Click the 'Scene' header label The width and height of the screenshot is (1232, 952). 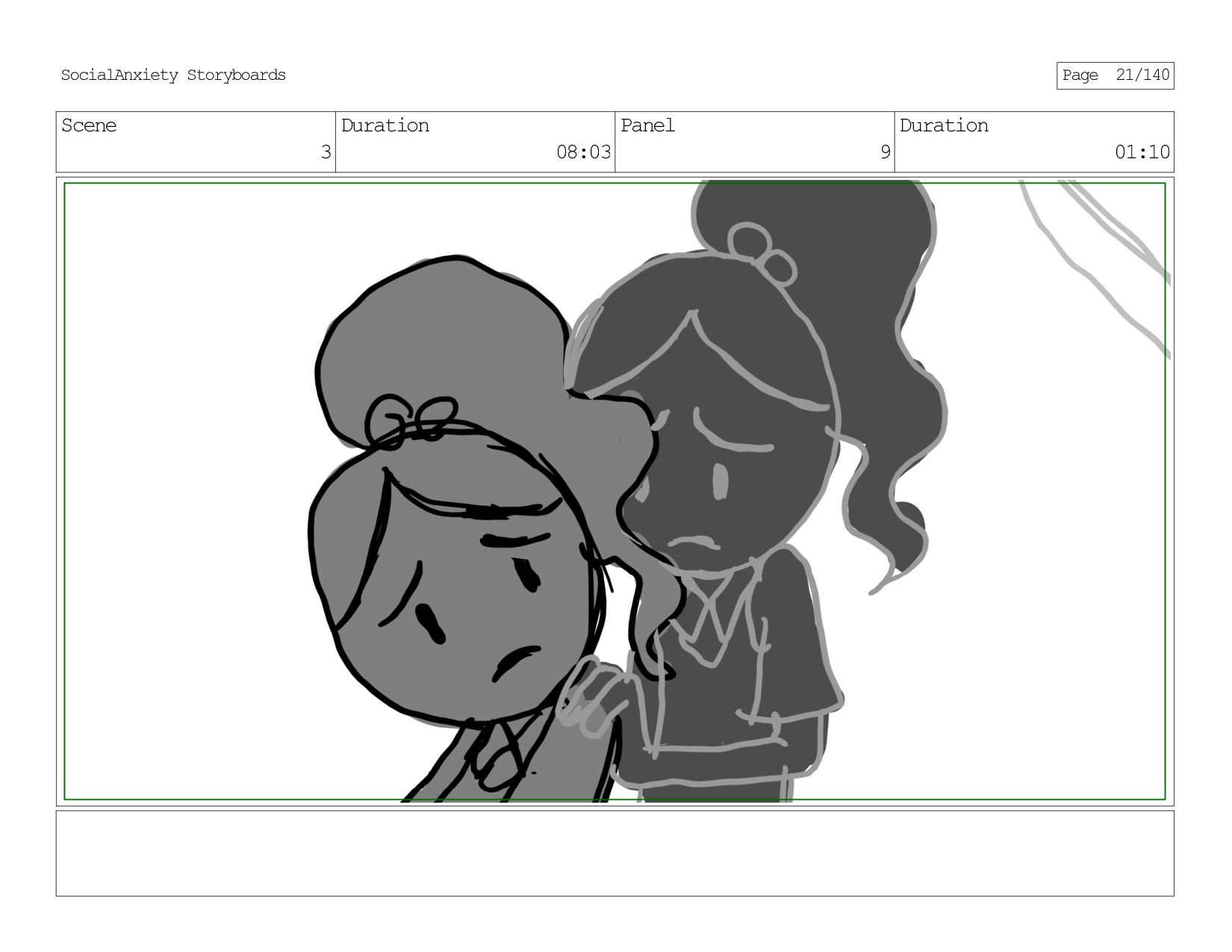click(89, 125)
